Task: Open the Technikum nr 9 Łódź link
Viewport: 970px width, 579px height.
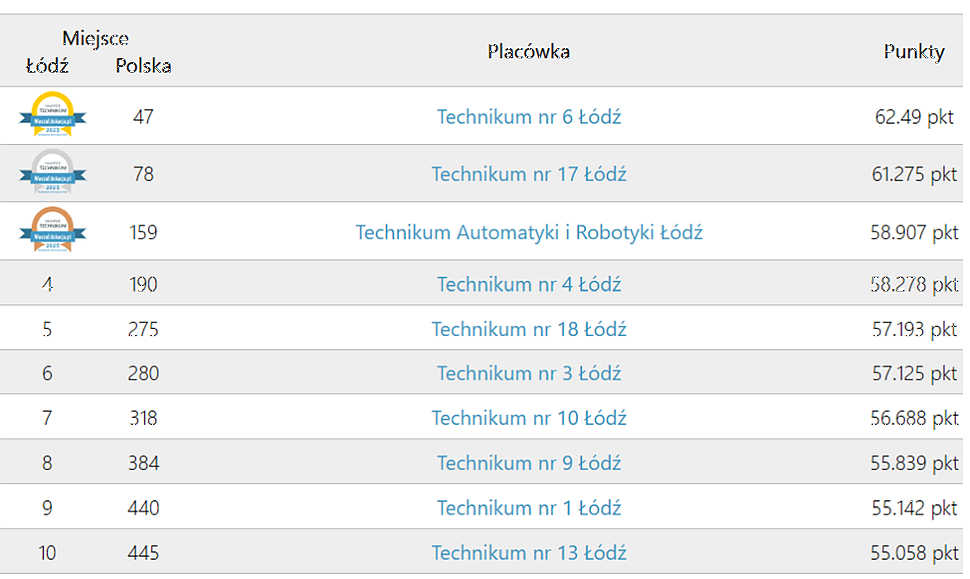Action: pos(528,463)
